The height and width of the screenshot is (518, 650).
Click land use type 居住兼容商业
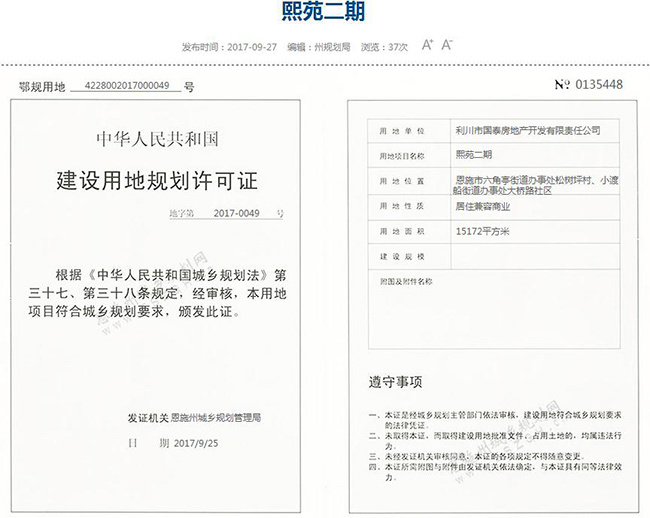tap(483, 206)
